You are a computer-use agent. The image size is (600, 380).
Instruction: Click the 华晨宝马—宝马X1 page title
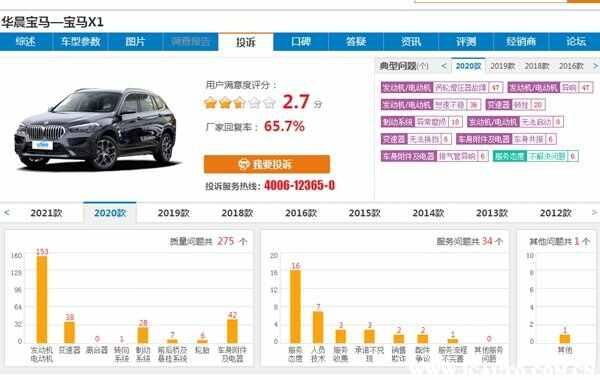pyautogui.click(x=52, y=22)
